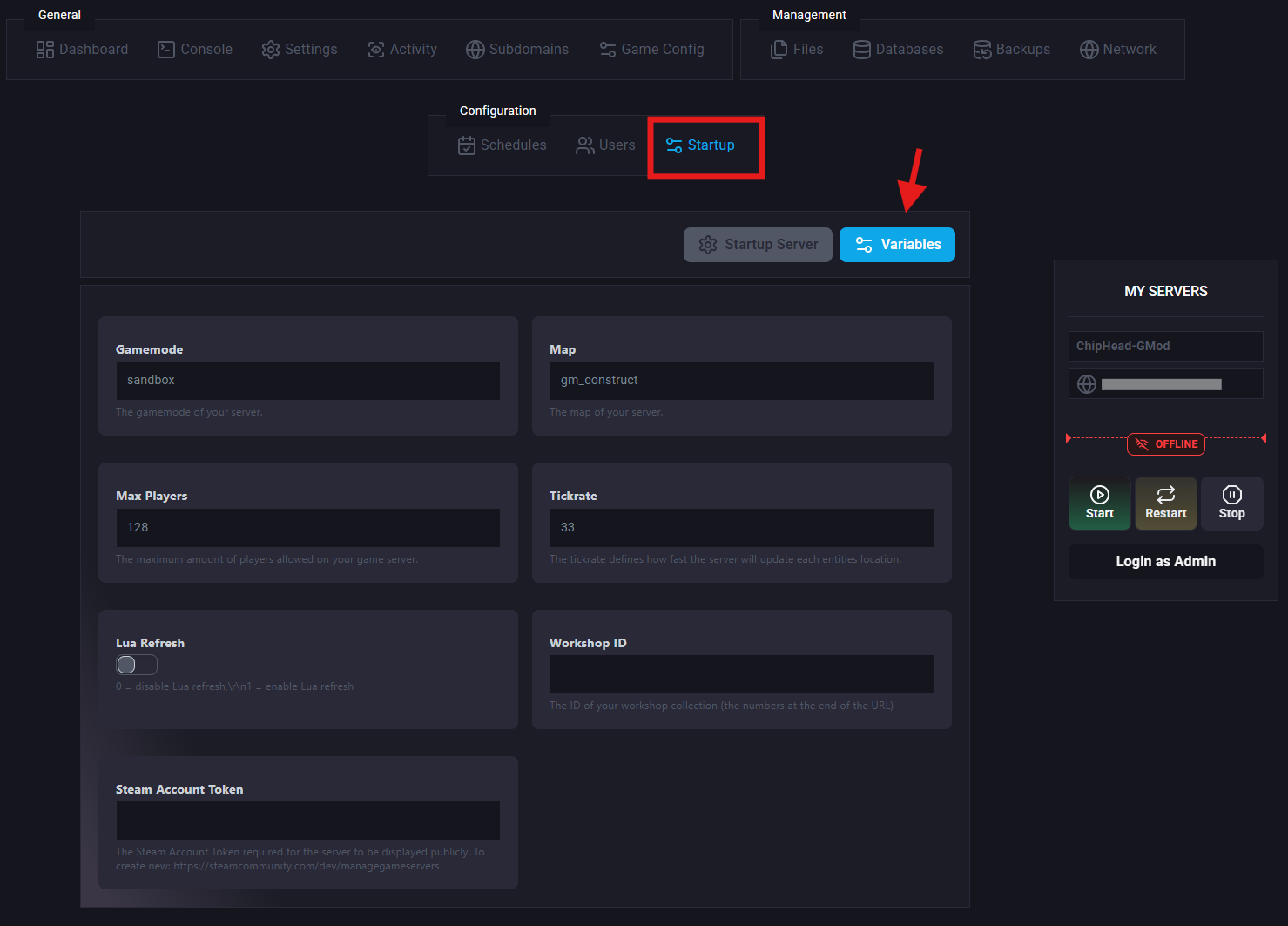The image size is (1288, 926).
Task: Click the offline wifi status icon
Action: pyautogui.click(x=1142, y=444)
